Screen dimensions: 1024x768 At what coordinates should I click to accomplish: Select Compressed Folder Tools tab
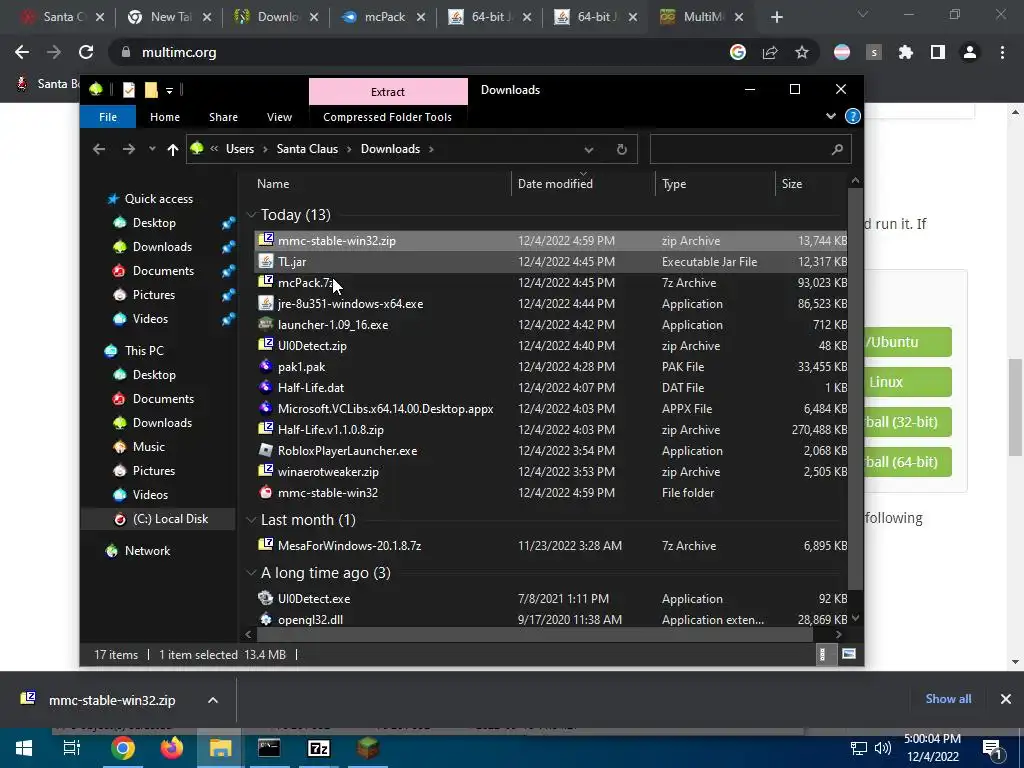tap(387, 117)
